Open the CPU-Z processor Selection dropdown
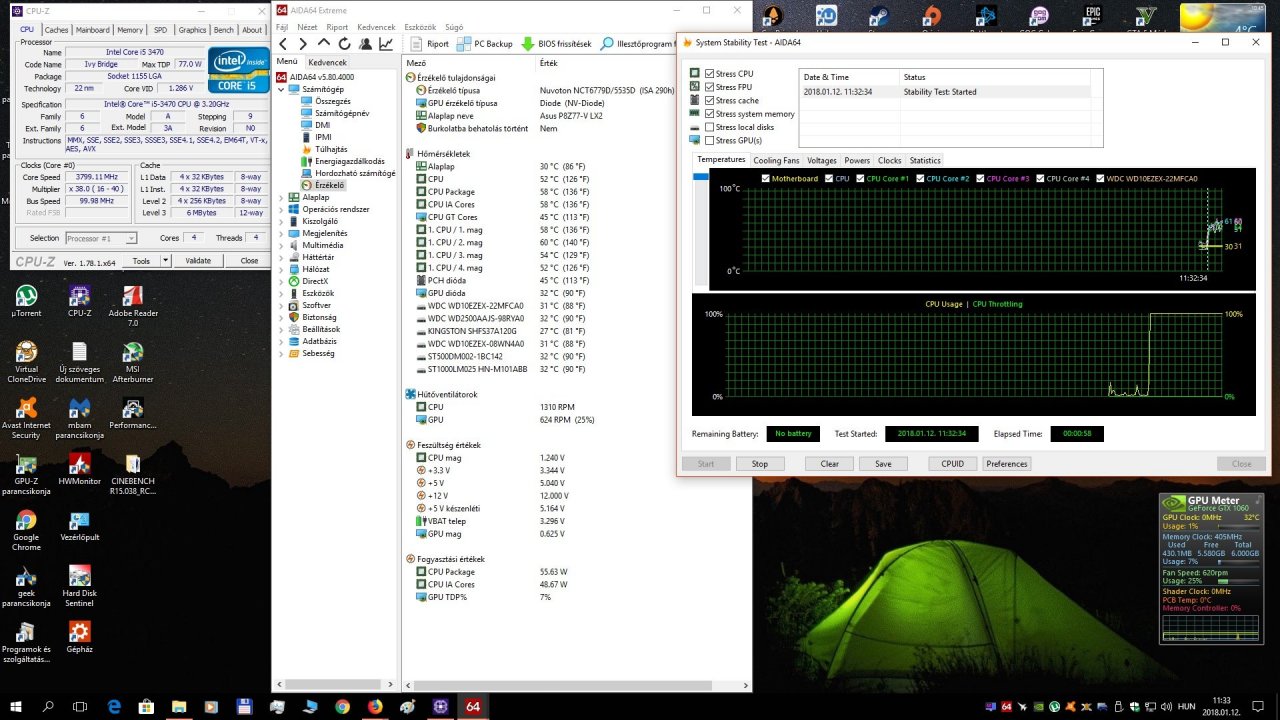 pyautogui.click(x=101, y=238)
